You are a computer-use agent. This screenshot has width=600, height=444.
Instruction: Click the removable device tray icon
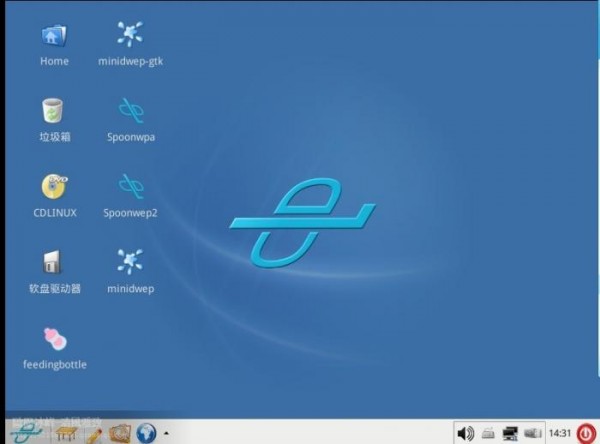[532, 434]
